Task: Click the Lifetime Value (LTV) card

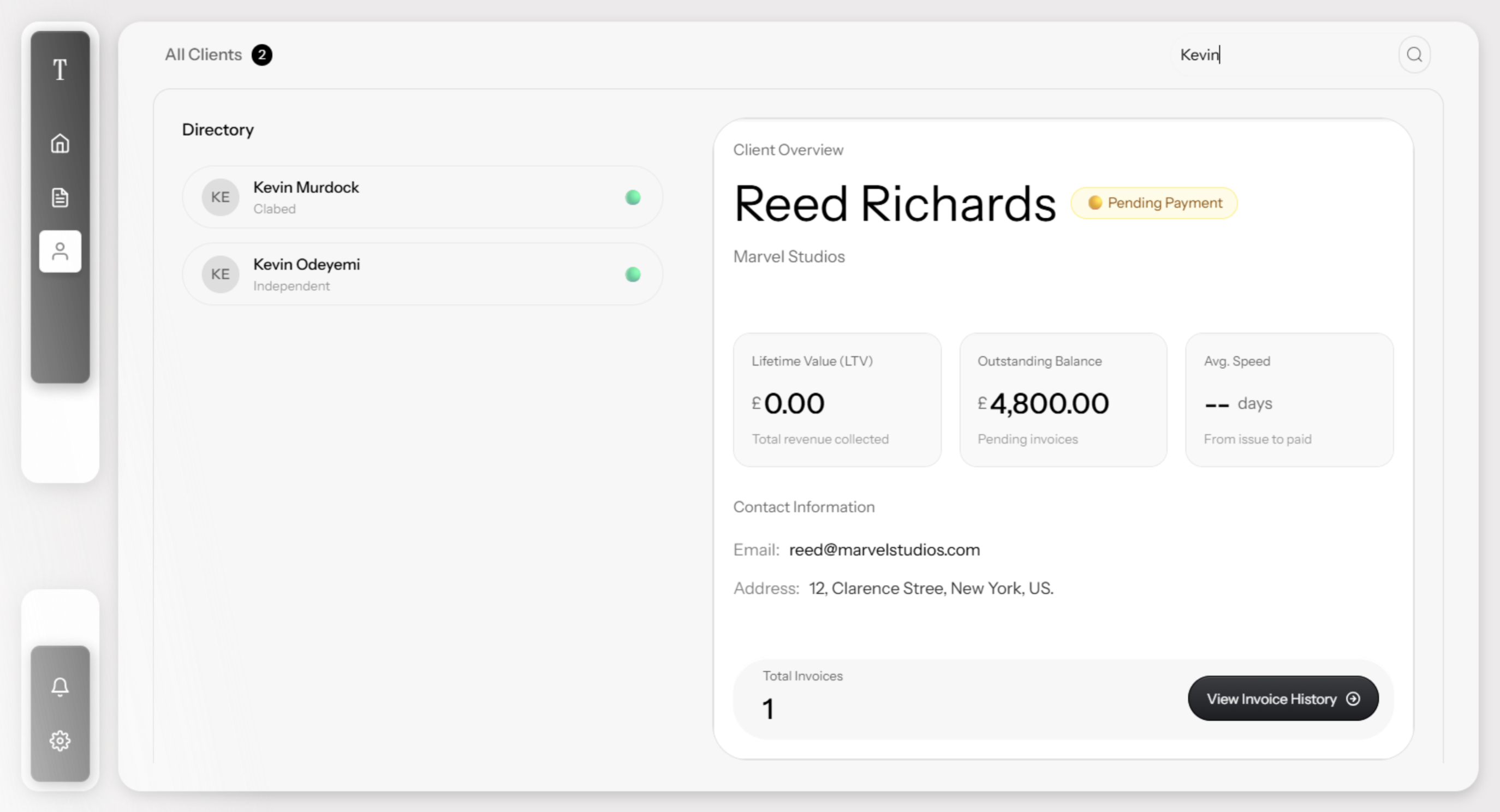Action: (837, 400)
